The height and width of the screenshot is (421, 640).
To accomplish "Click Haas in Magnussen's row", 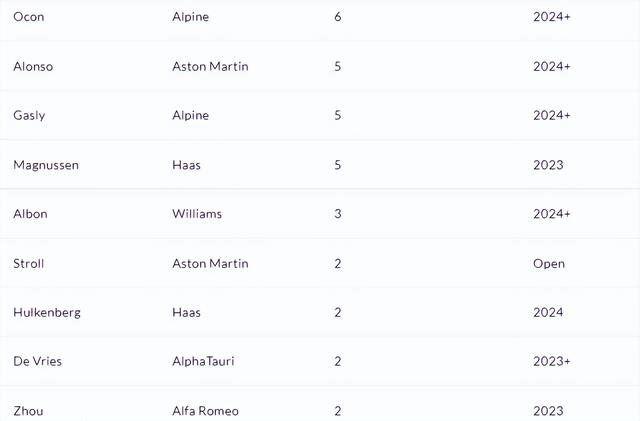I will (x=186, y=165).
